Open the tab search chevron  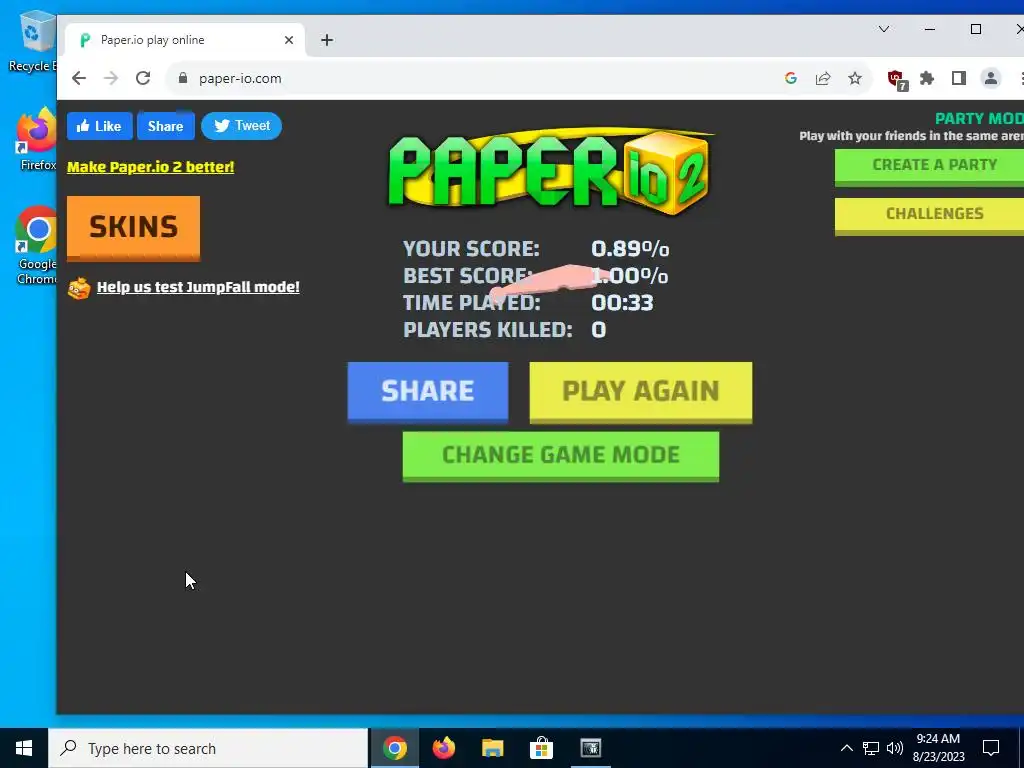[884, 29]
